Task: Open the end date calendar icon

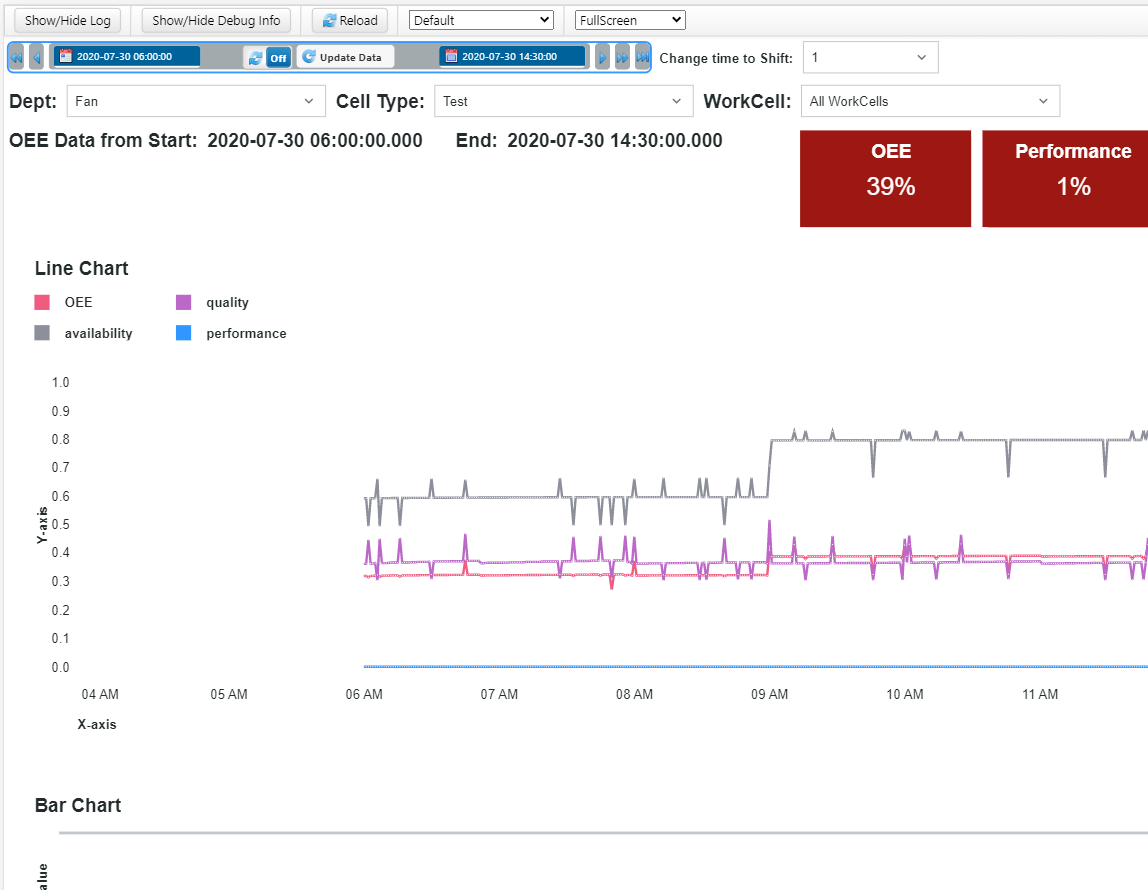Action: point(451,57)
